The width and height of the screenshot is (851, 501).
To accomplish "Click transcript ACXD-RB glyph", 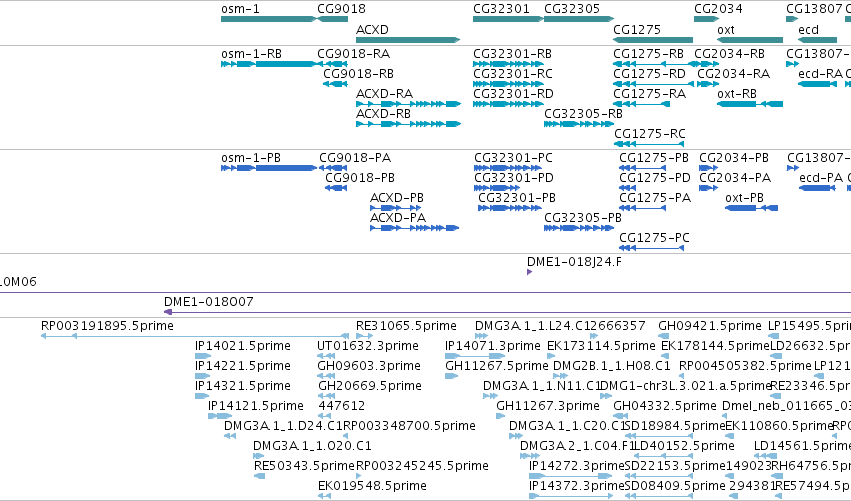I will [x=408, y=124].
